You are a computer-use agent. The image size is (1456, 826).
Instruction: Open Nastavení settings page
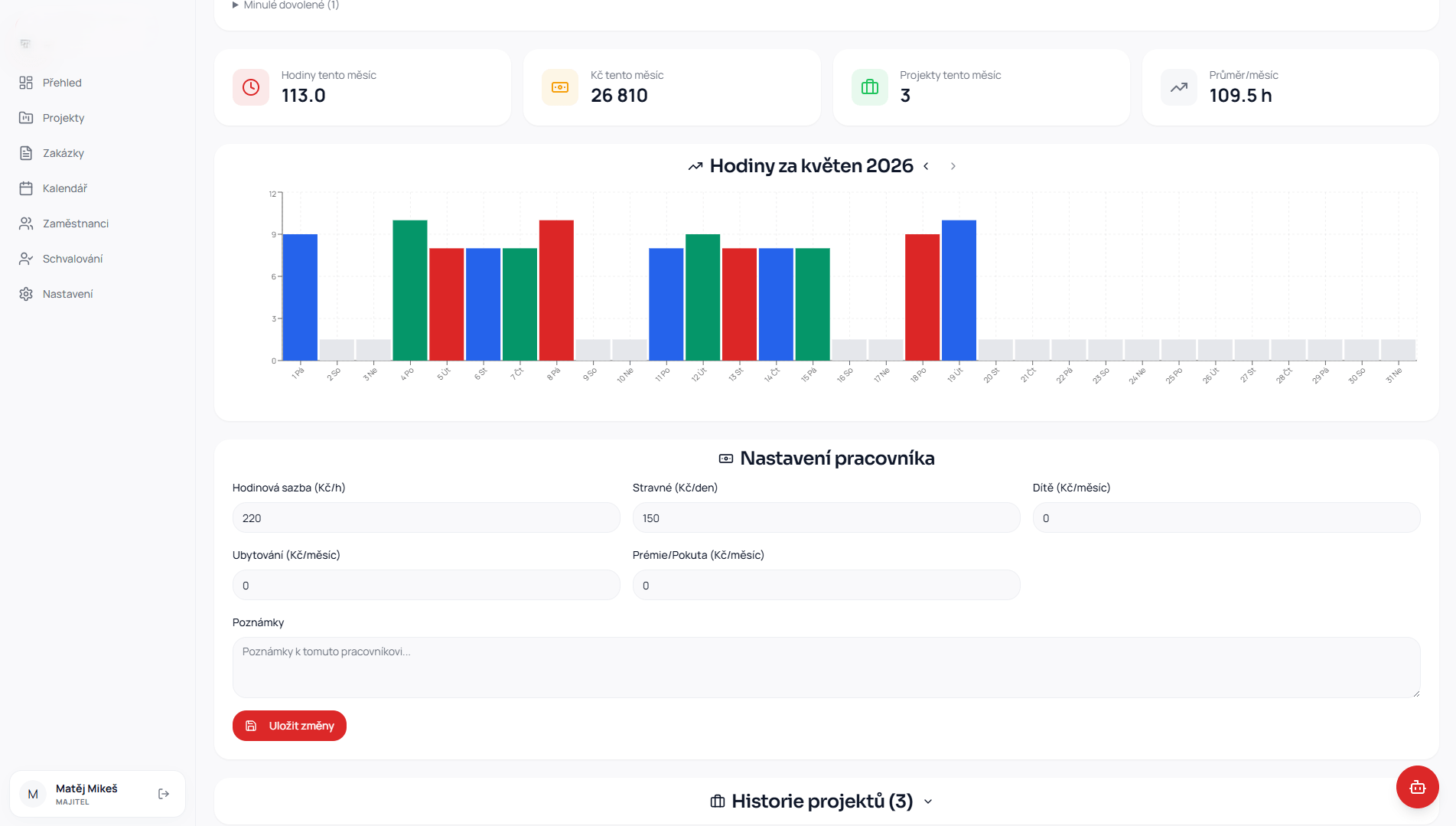pyautogui.click(x=68, y=294)
